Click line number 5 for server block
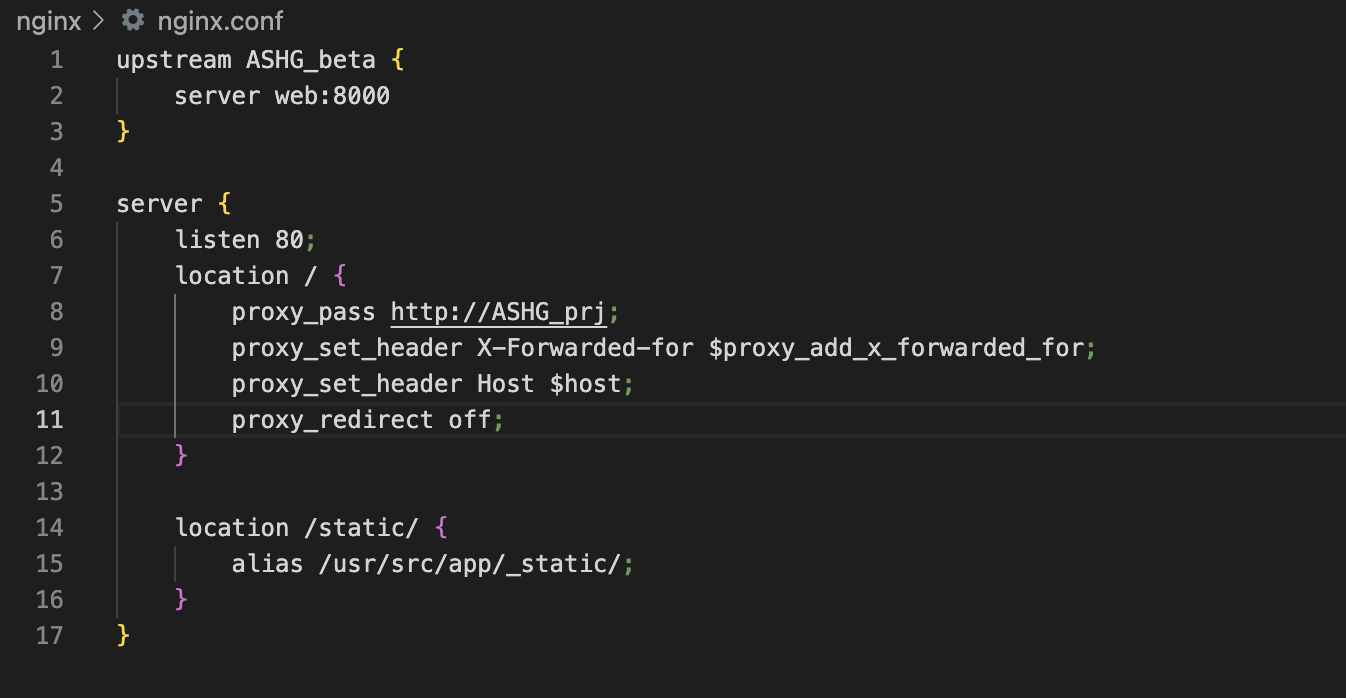The image size is (1346, 698). [x=55, y=204]
